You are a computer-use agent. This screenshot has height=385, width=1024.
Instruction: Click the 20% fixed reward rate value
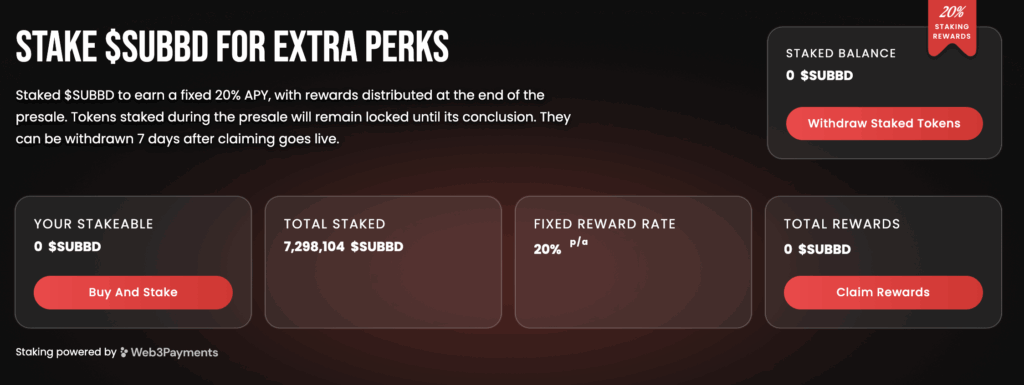[x=547, y=249]
